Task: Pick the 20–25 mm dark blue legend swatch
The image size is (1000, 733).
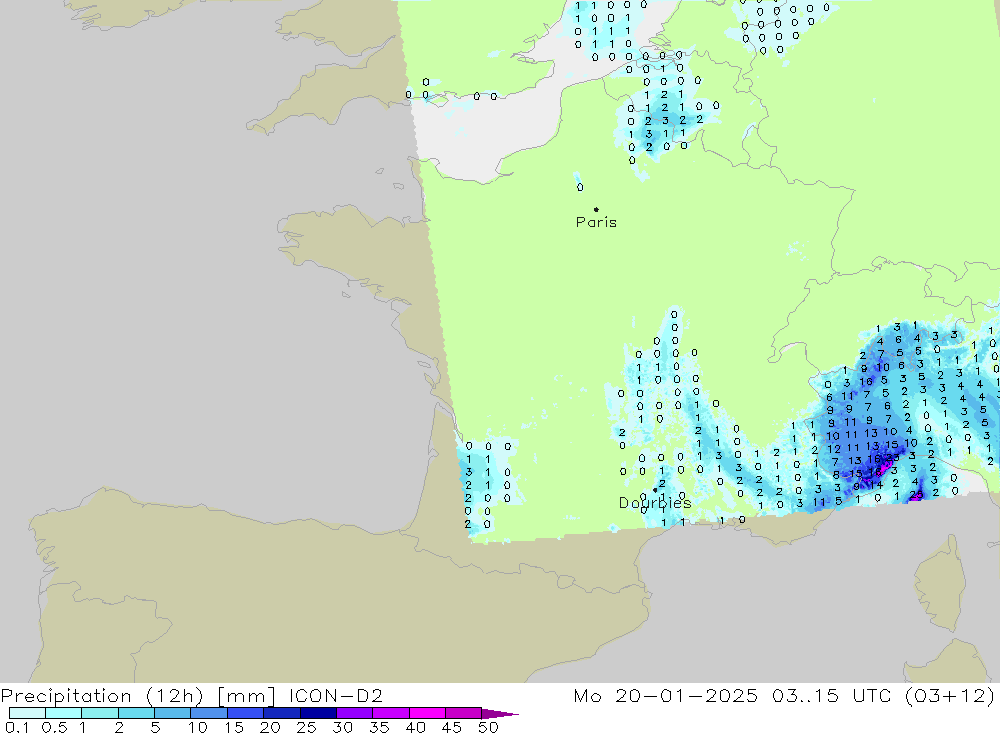Action: point(281,713)
